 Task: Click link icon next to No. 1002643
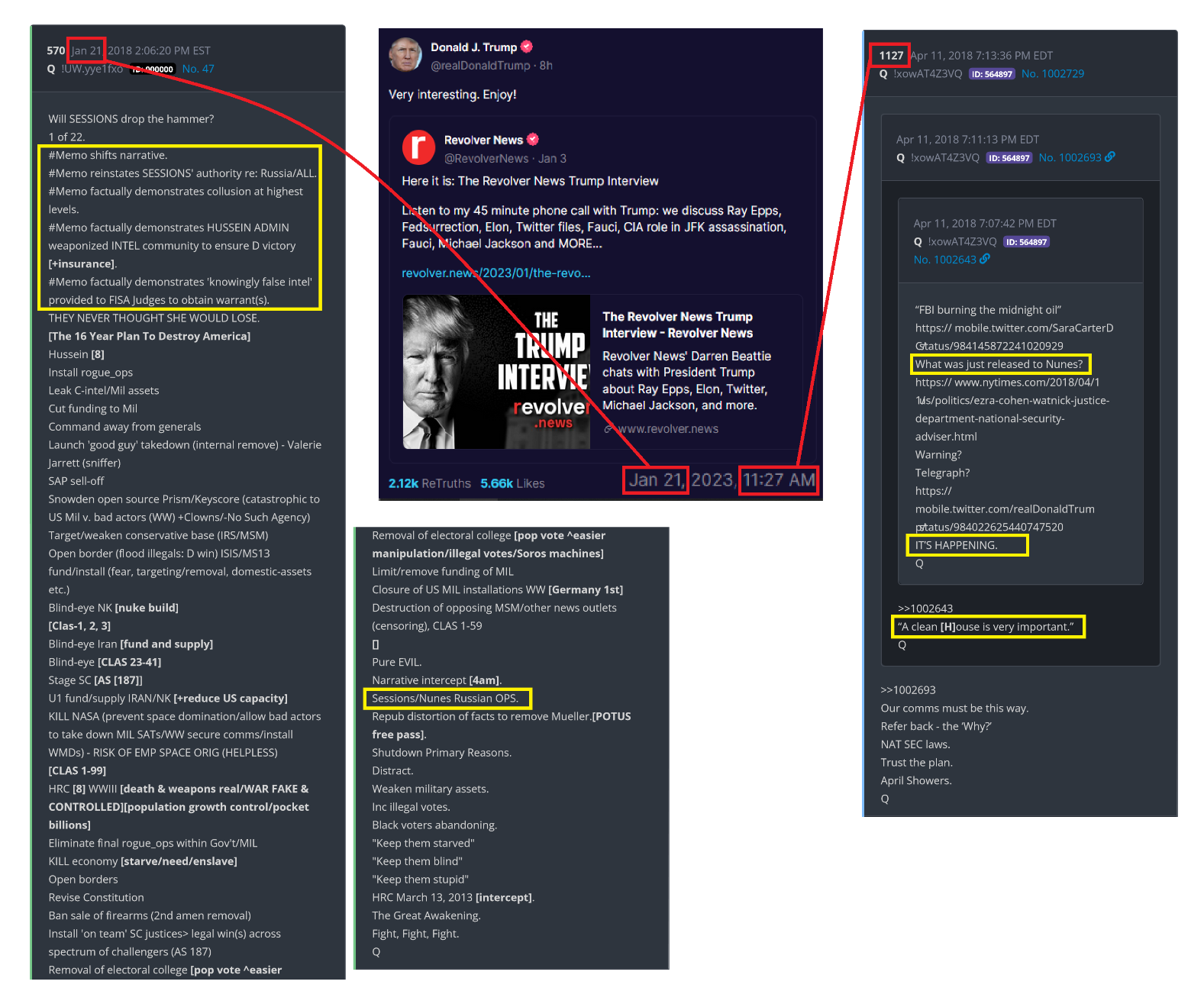click(x=985, y=259)
